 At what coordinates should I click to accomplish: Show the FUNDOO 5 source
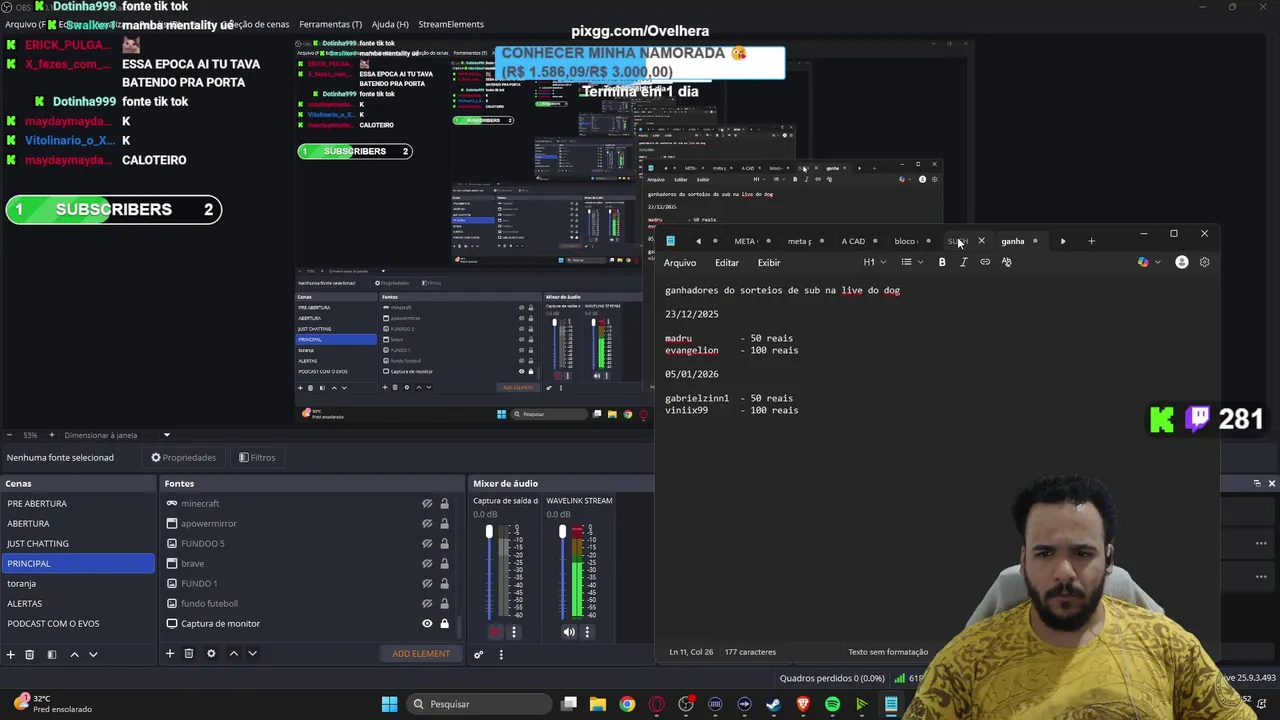coord(427,544)
